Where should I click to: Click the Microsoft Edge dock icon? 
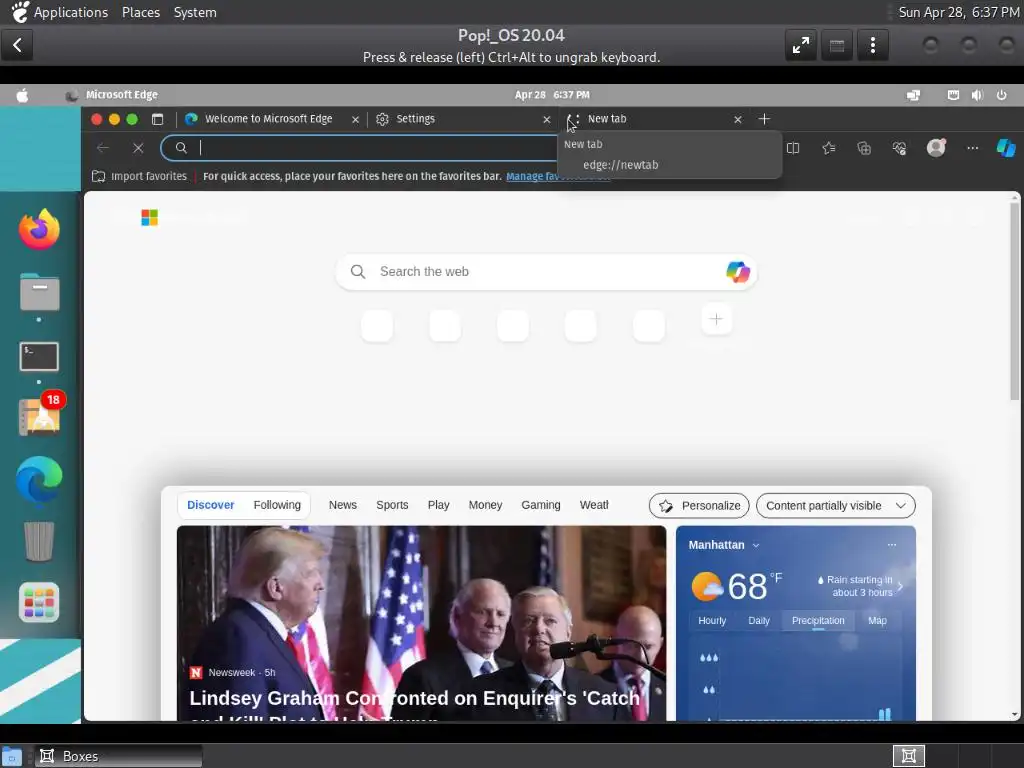39,481
